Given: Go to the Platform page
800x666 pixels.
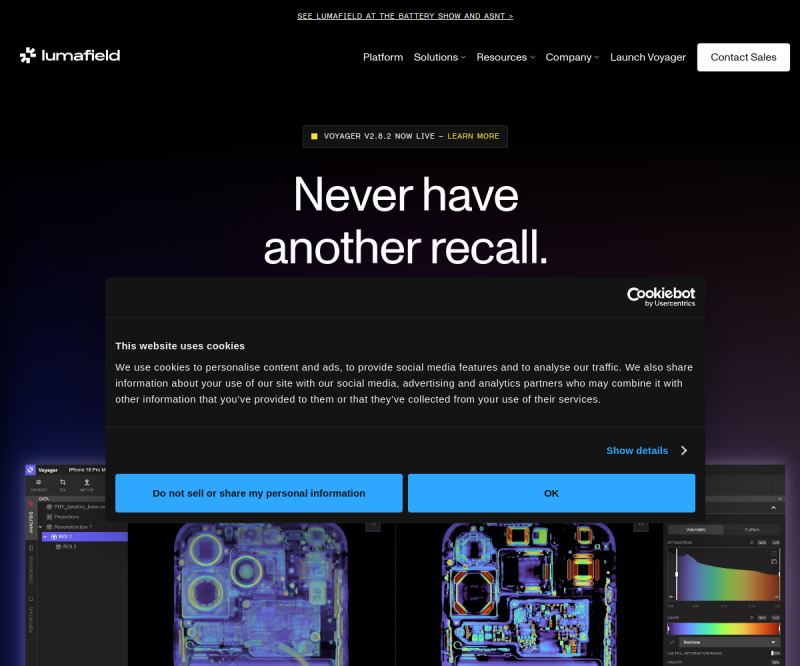Looking at the screenshot, I should pyautogui.click(x=383, y=57).
